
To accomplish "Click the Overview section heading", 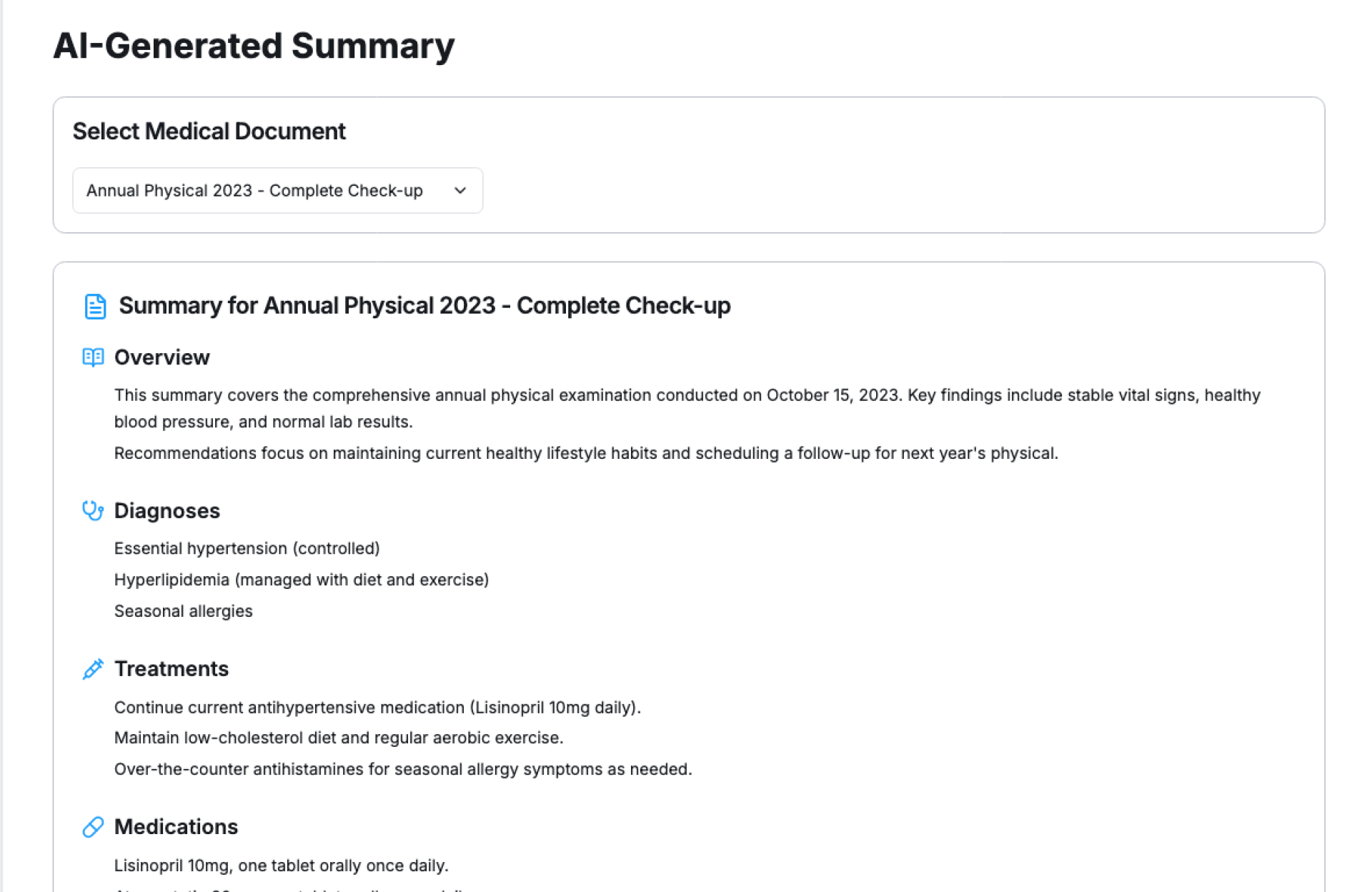I will [162, 357].
